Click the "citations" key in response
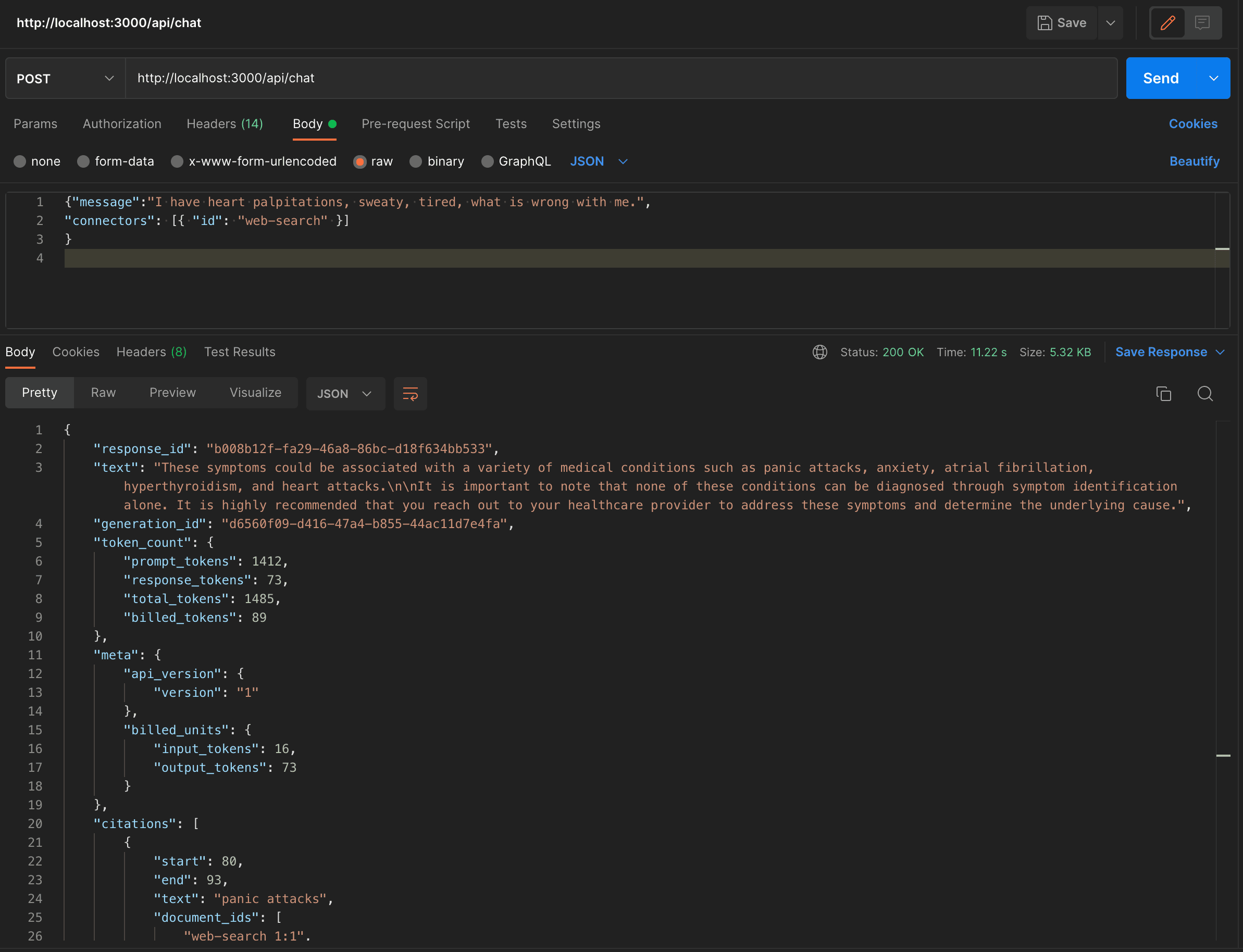The width and height of the screenshot is (1243, 952). pos(134,823)
